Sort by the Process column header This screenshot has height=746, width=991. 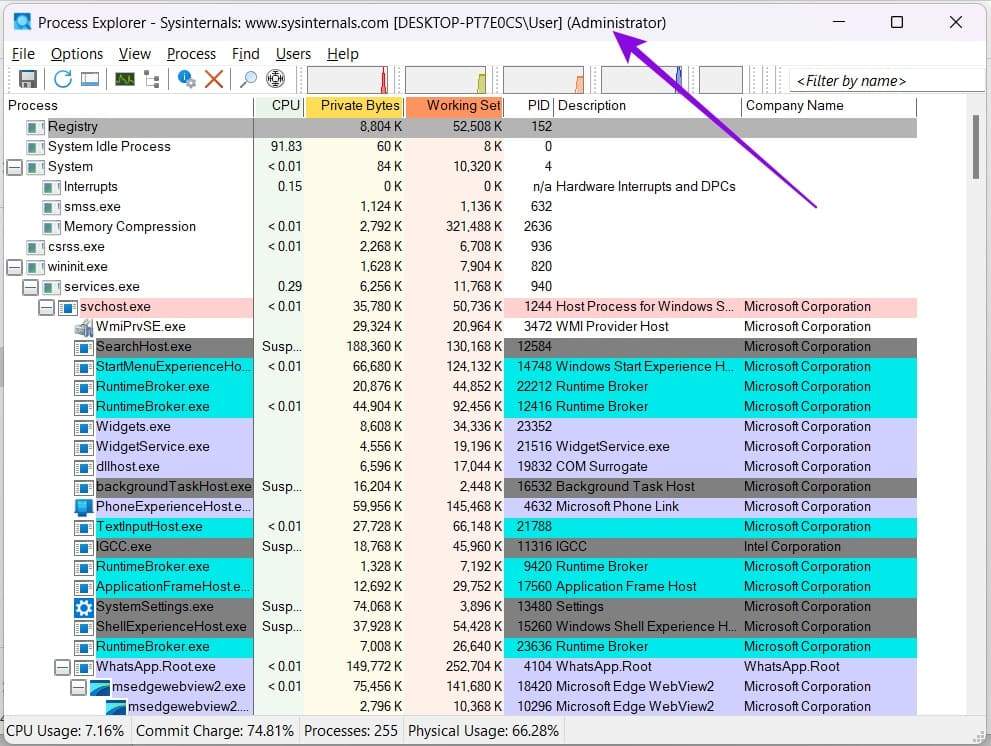pos(128,106)
